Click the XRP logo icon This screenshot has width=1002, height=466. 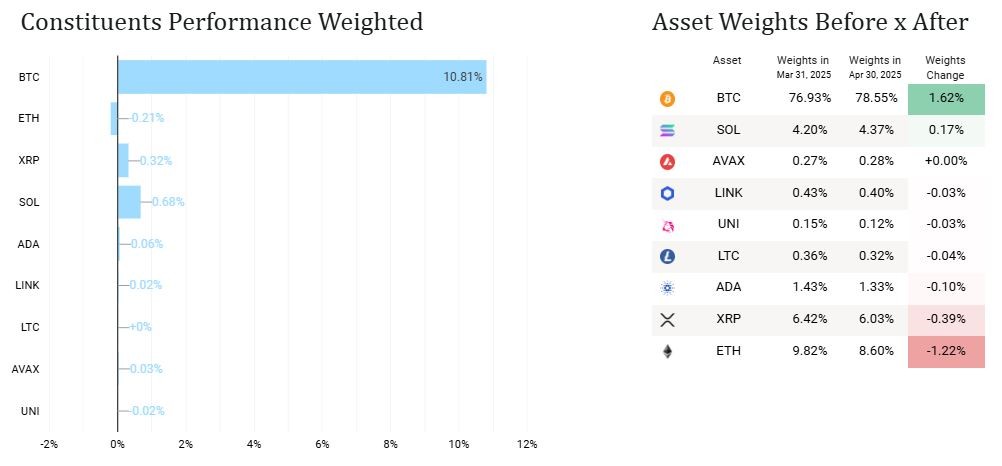[x=667, y=320]
